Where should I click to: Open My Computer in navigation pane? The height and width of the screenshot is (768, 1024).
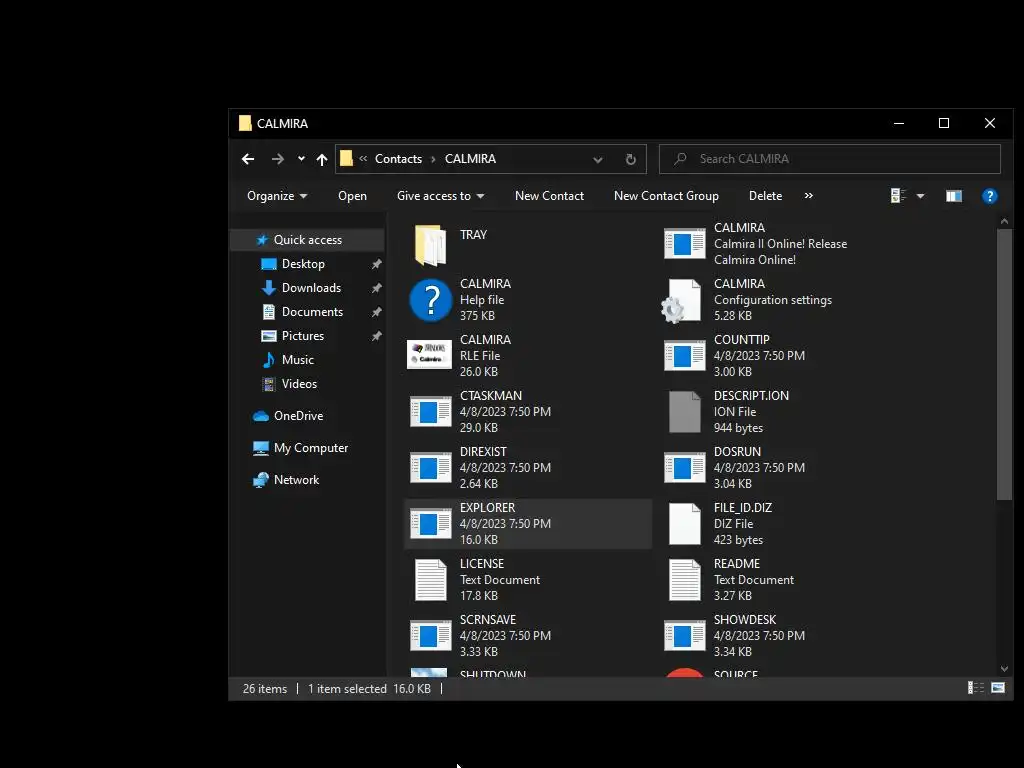pyautogui.click(x=311, y=448)
